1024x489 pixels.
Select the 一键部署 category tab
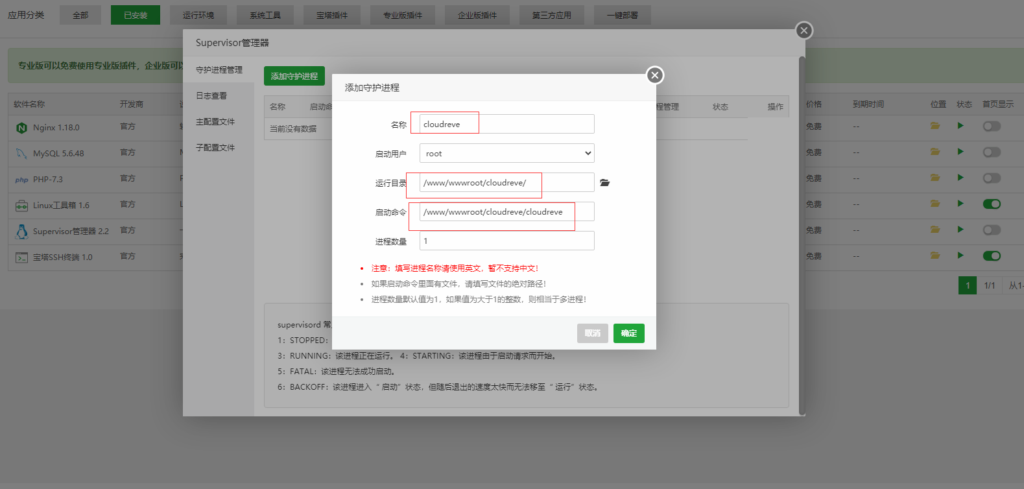coord(622,16)
